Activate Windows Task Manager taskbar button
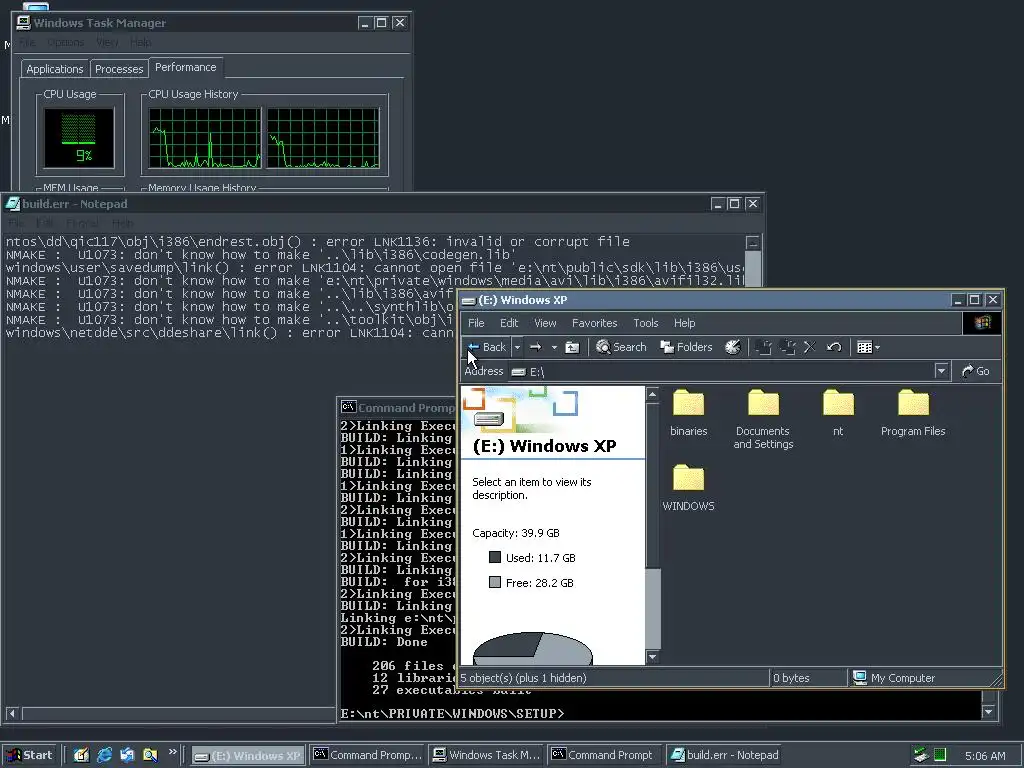The height and width of the screenshot is (768, 1024). pos(487,755)
